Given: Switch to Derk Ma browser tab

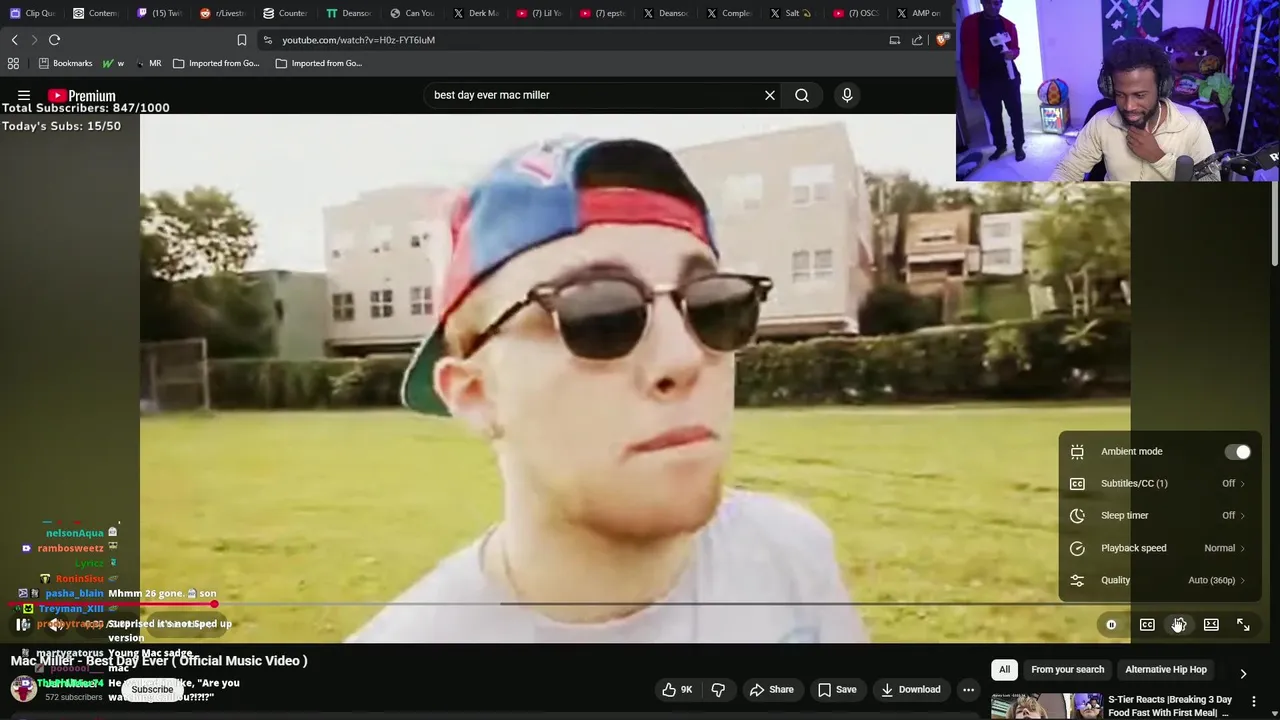Looking at the screenshot, I should click(x=476, y=13).
